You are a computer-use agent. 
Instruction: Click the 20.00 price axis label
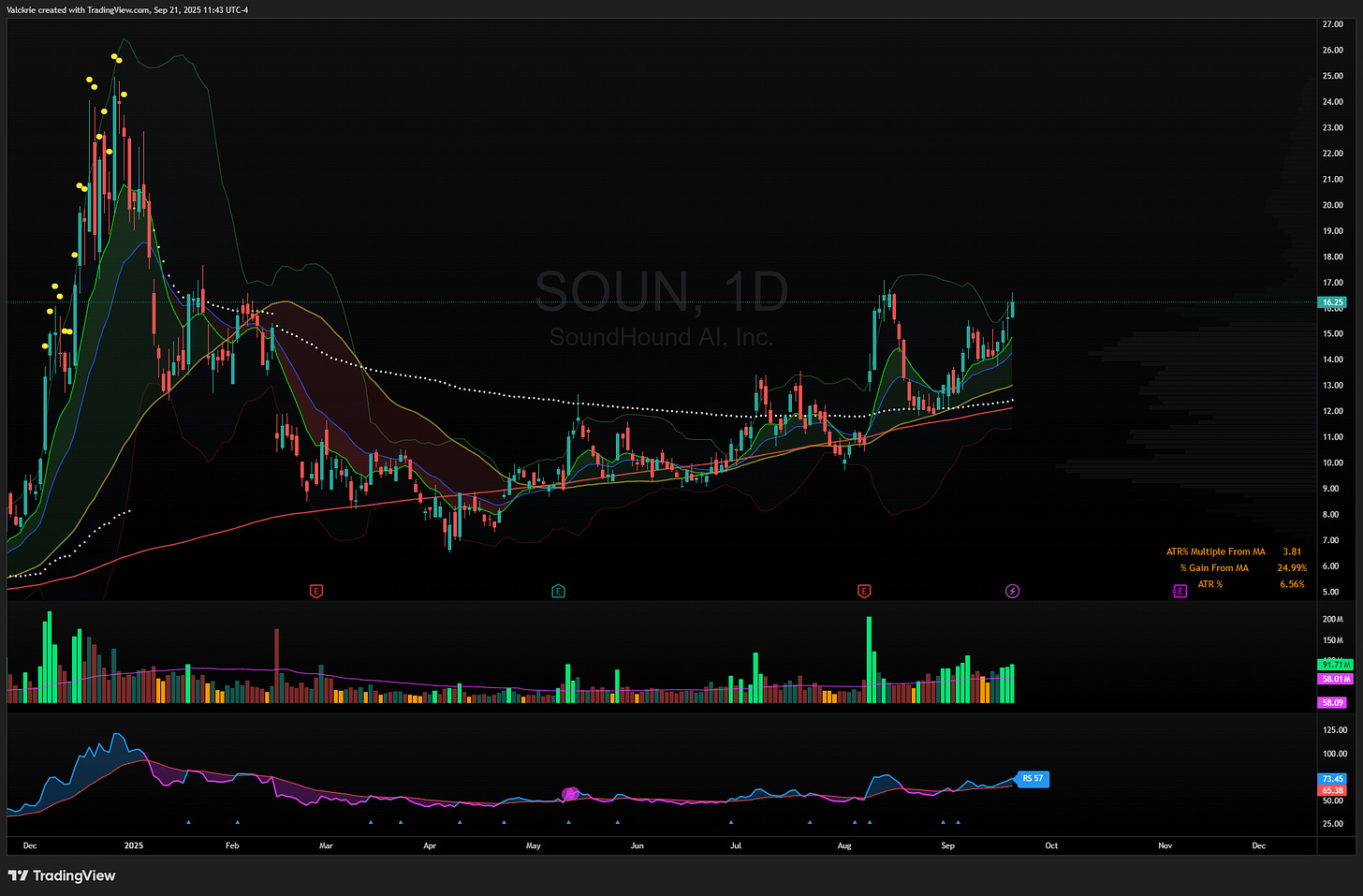coord(1332,205)
